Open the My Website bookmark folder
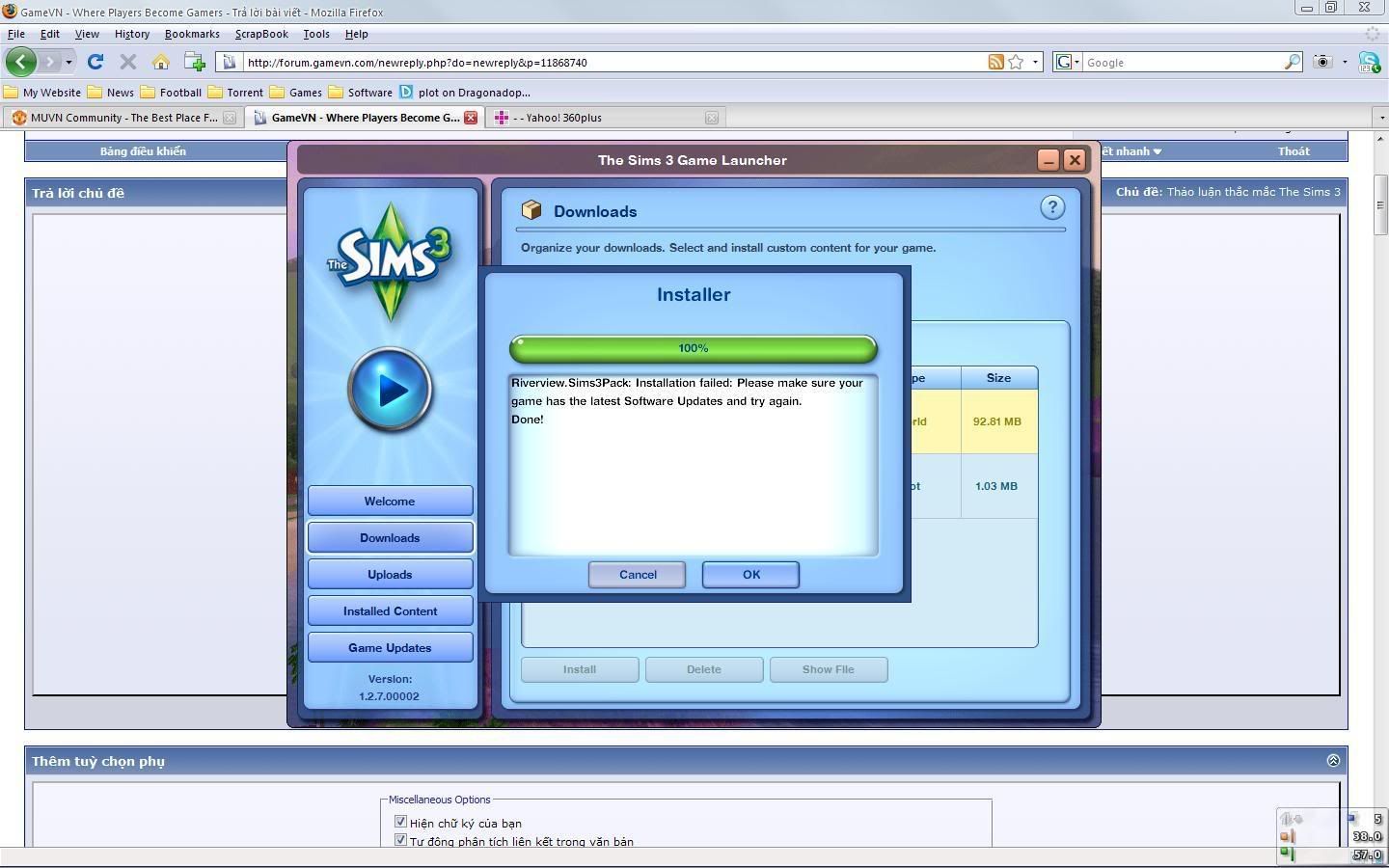 click(43, 93)
